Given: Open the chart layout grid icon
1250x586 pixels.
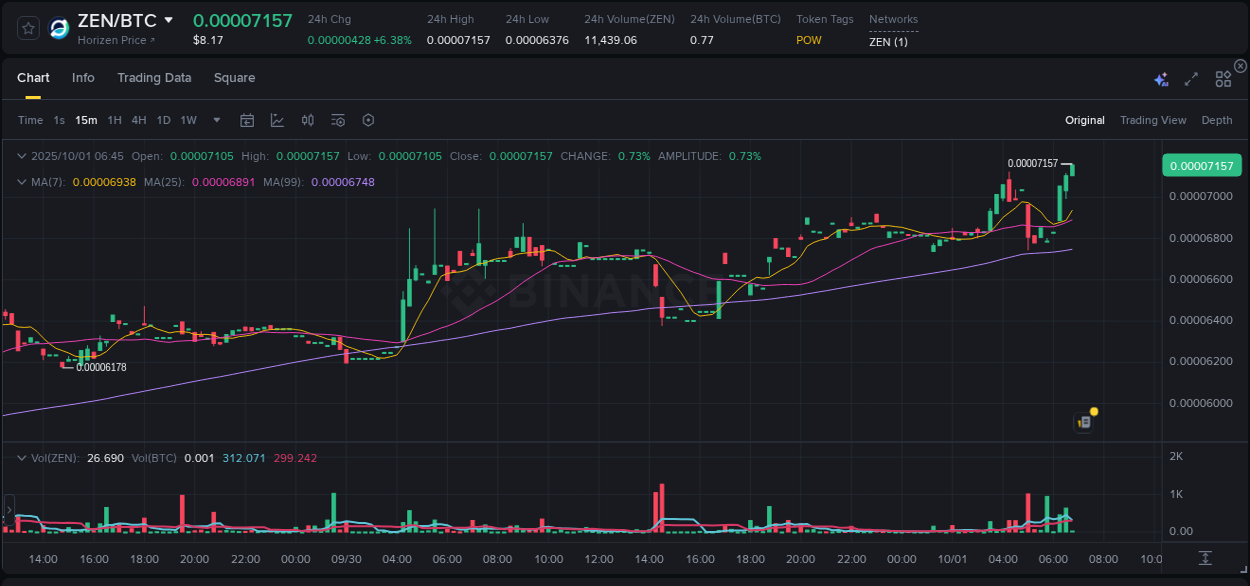Looking at the screenshot, I should 1222,78.
